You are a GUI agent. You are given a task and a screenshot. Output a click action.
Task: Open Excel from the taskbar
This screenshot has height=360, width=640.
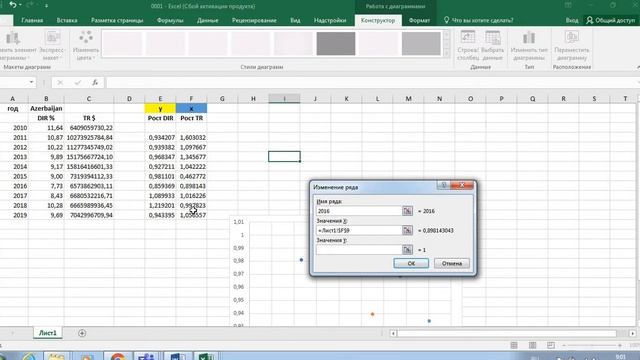click(207, 356)
